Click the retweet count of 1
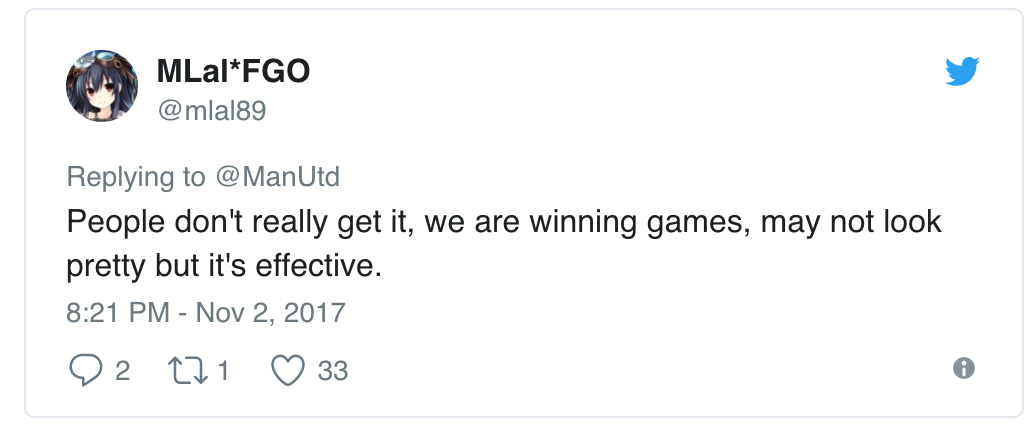 tap(224, 371)
